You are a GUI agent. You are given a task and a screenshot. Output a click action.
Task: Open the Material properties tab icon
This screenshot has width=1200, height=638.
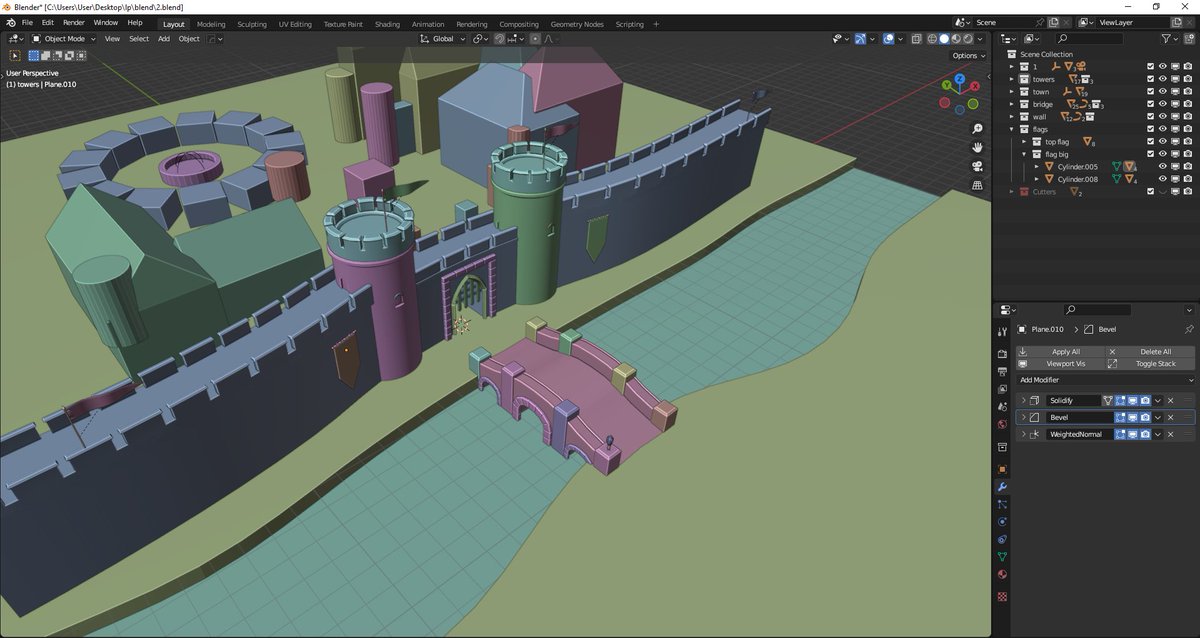coord(1002,574)
